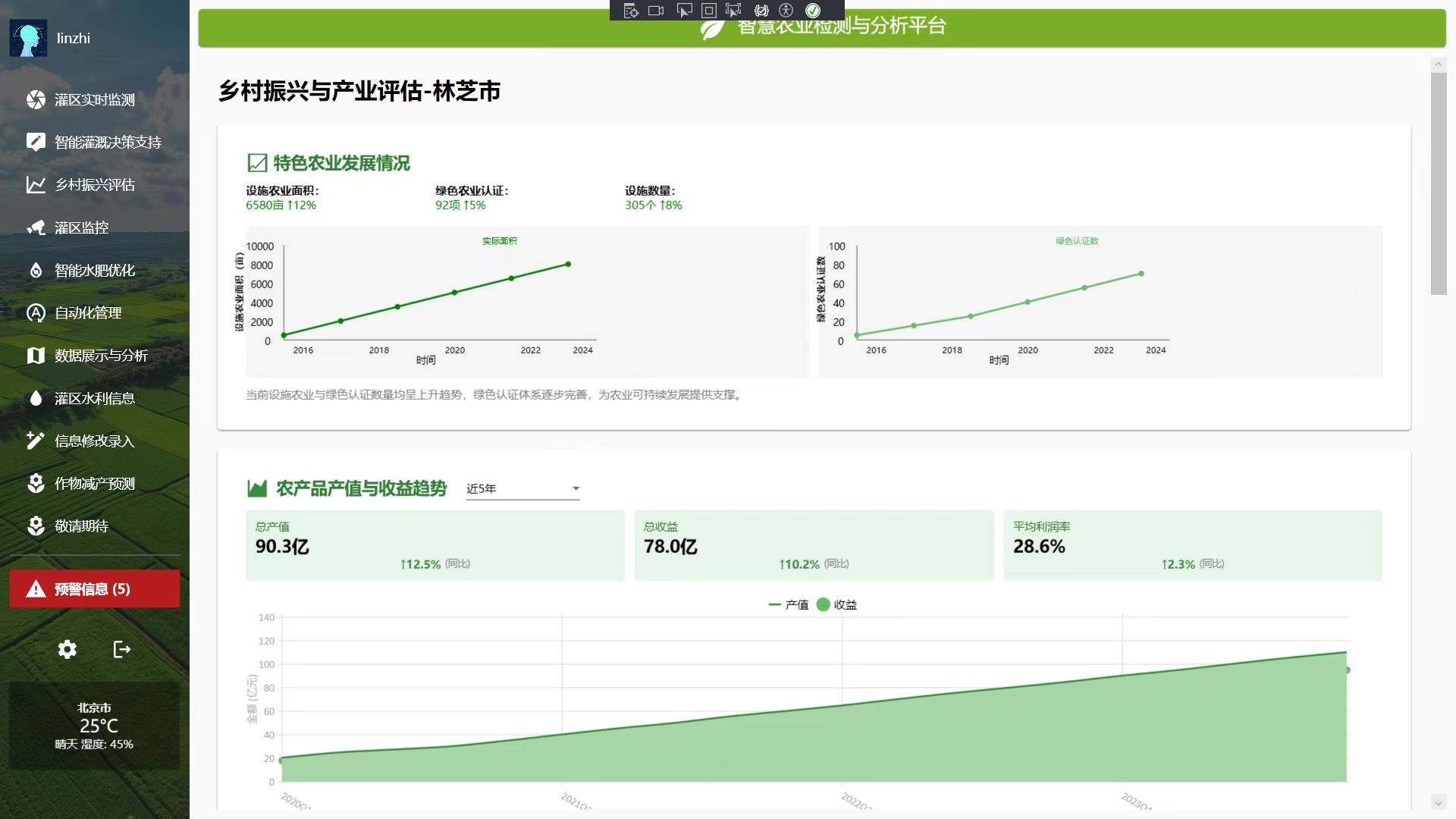Open the 敬请期待 sidebar entry
This screenshot has height=819, width=1456.
point(95,526)
